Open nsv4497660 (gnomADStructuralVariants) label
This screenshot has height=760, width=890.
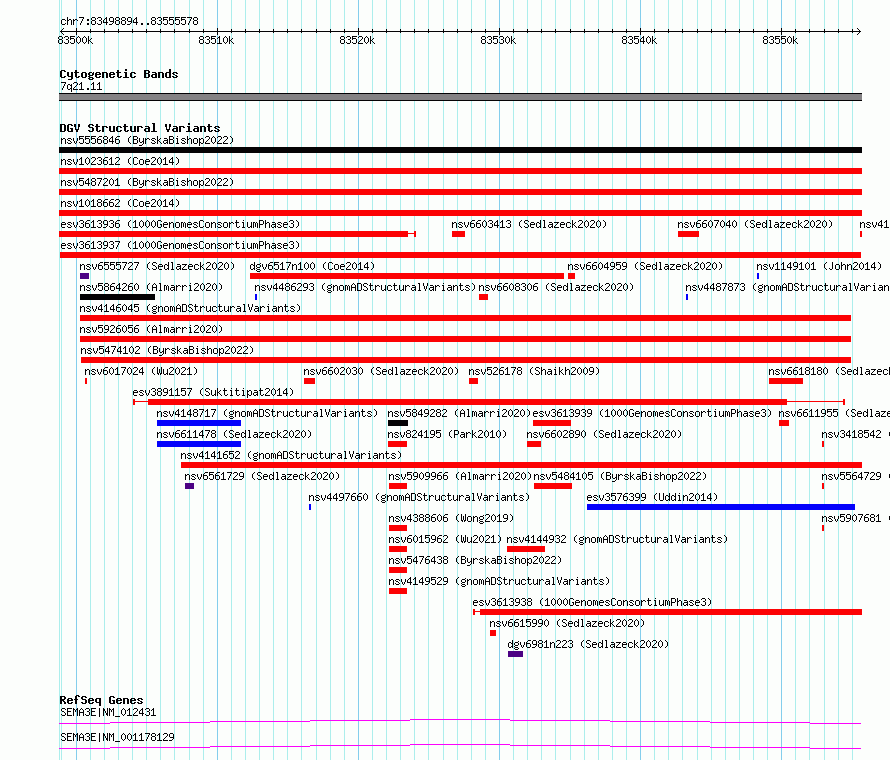(419, 497)
